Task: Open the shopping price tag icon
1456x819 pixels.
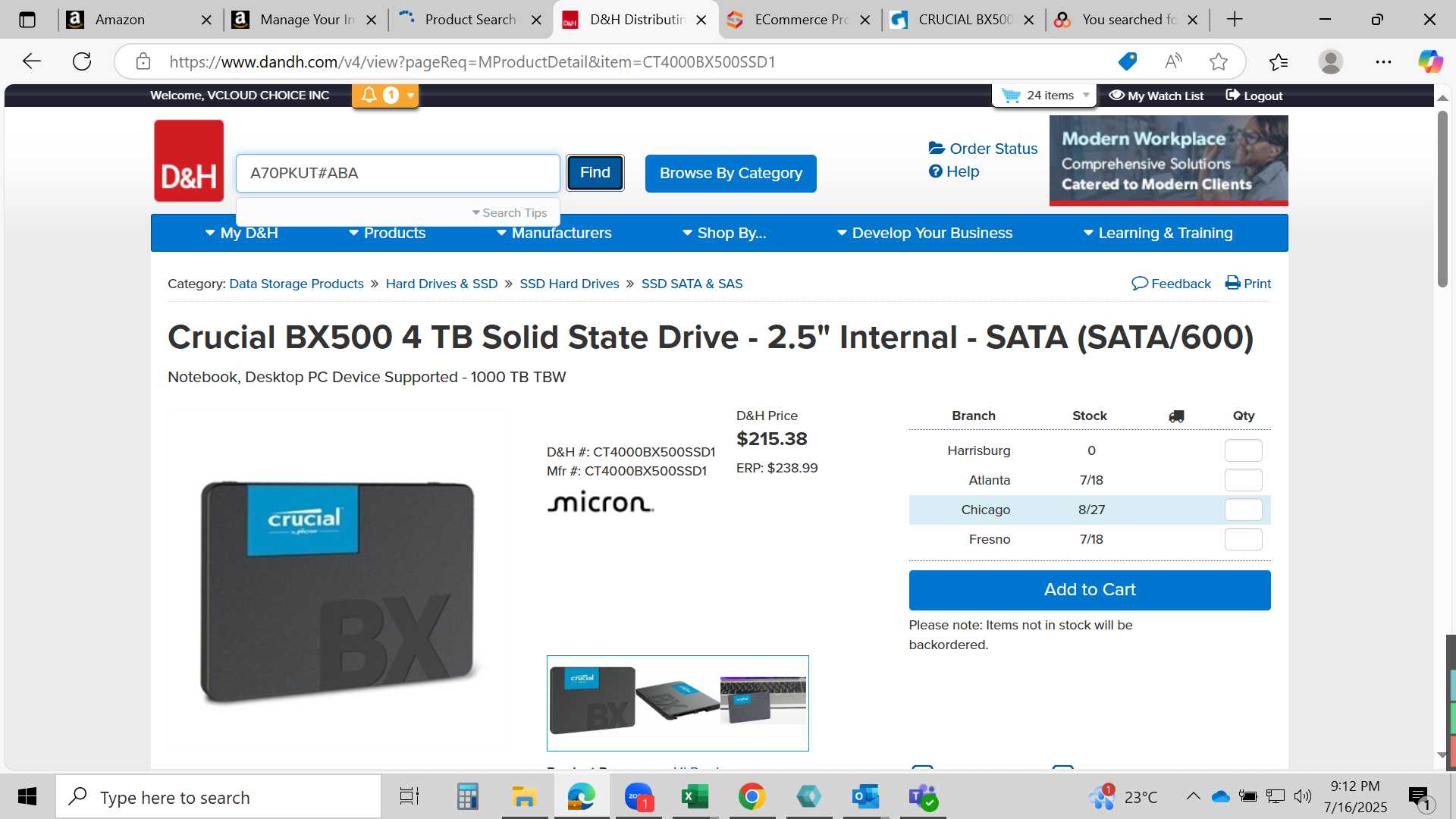Action: pos(1128,61)
